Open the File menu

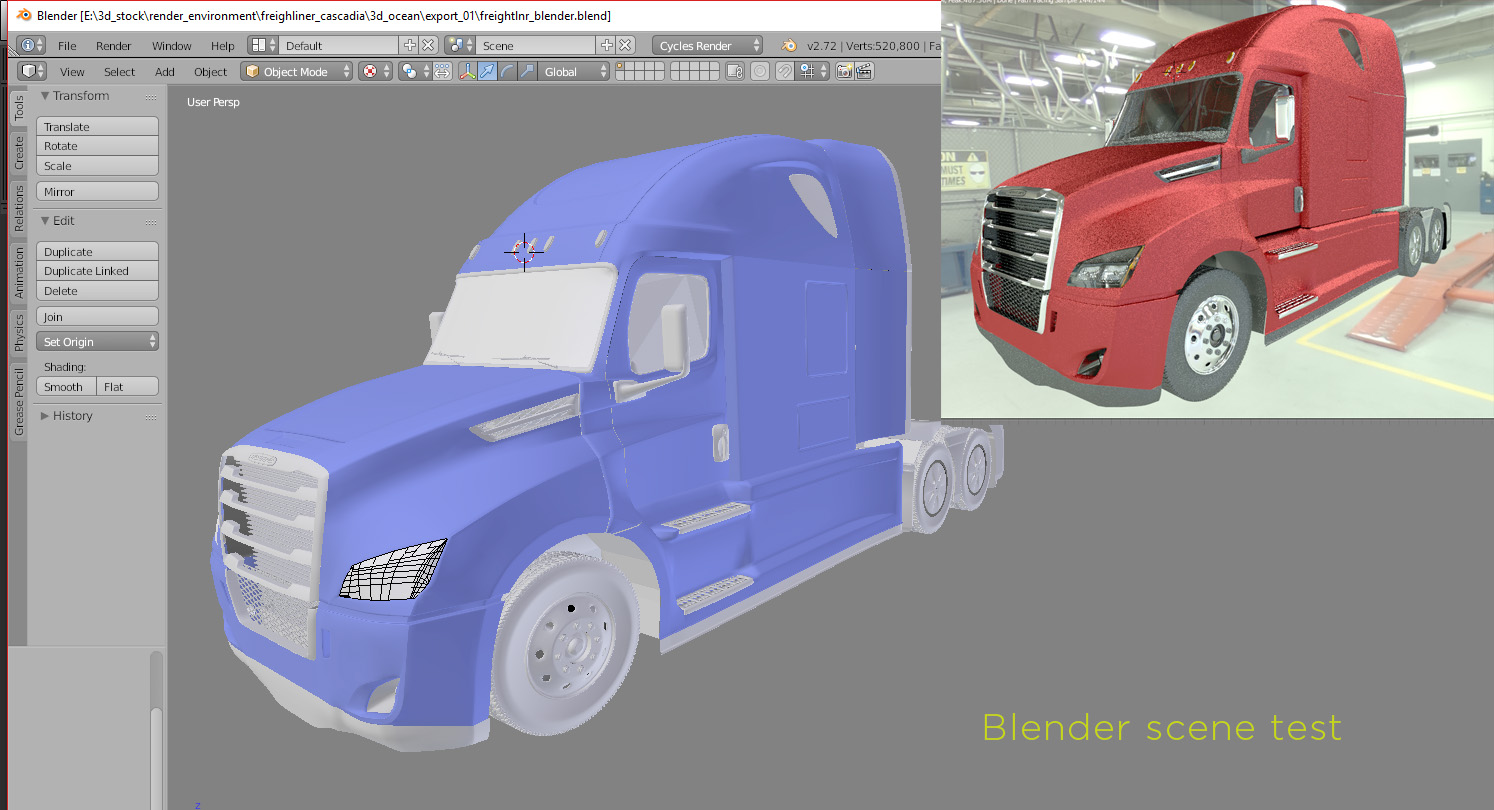67,46
